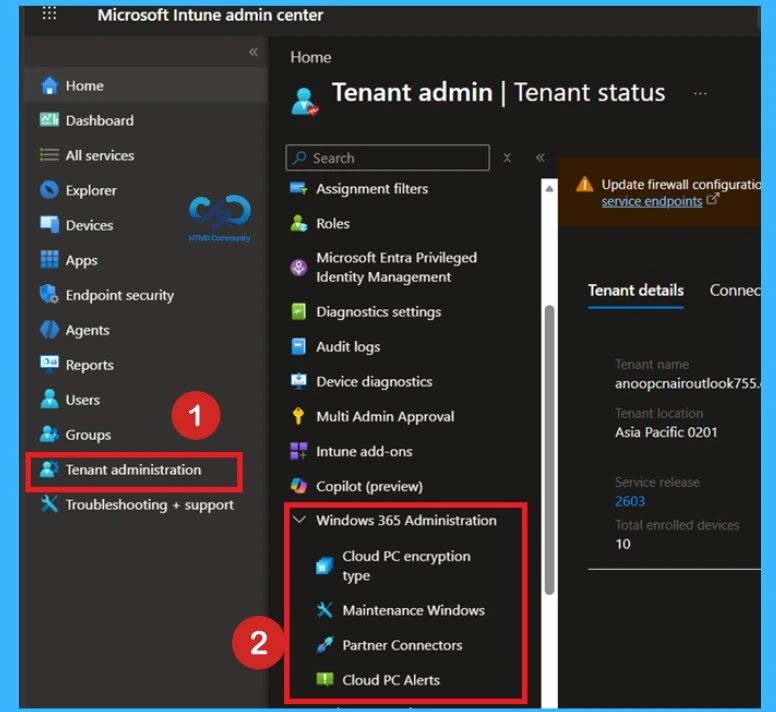
Task: Click the Apps grid icon
Action: 49,259
